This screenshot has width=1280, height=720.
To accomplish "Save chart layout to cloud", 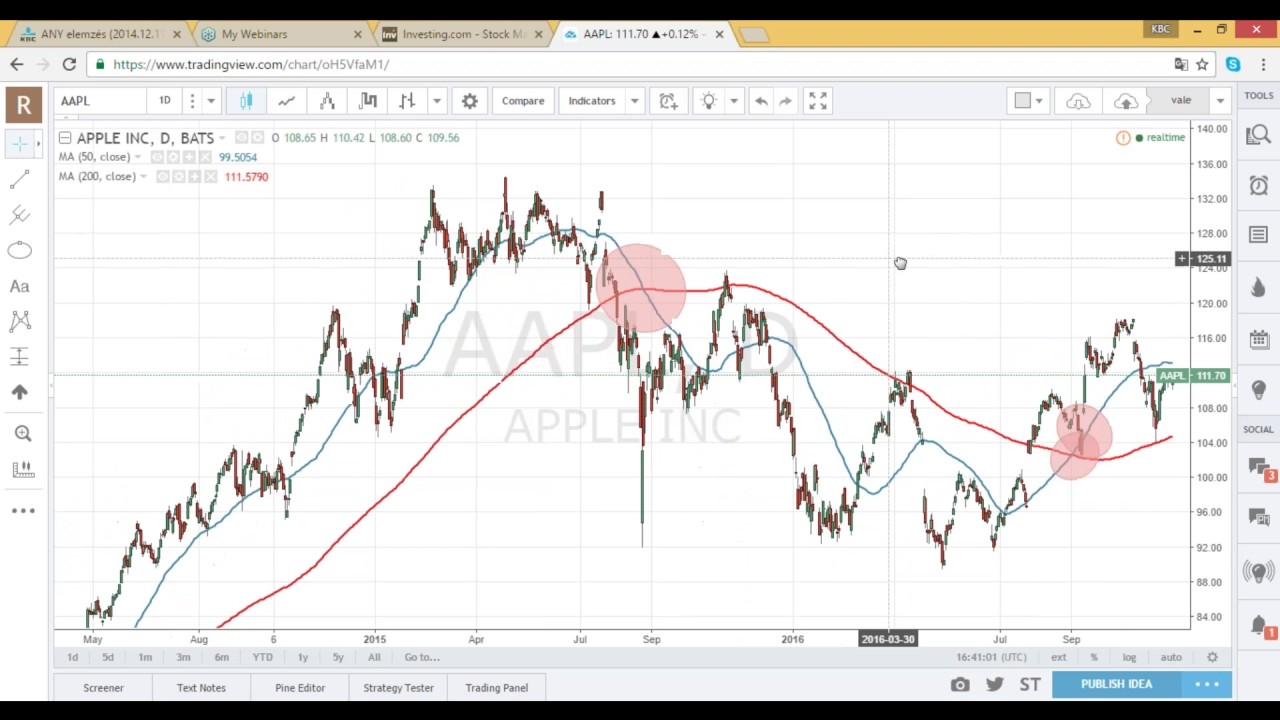I will 1126,101.
